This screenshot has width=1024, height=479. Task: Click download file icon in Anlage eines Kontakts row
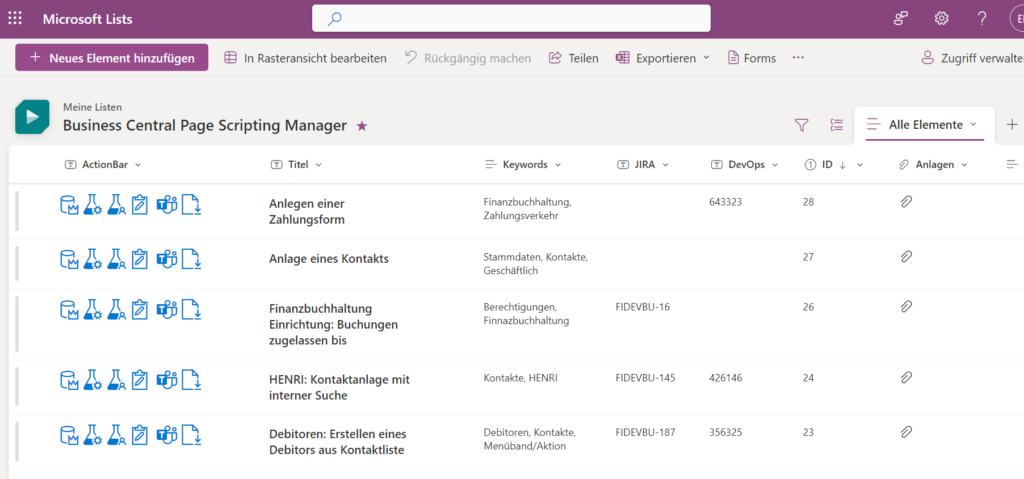click(191, 259)
